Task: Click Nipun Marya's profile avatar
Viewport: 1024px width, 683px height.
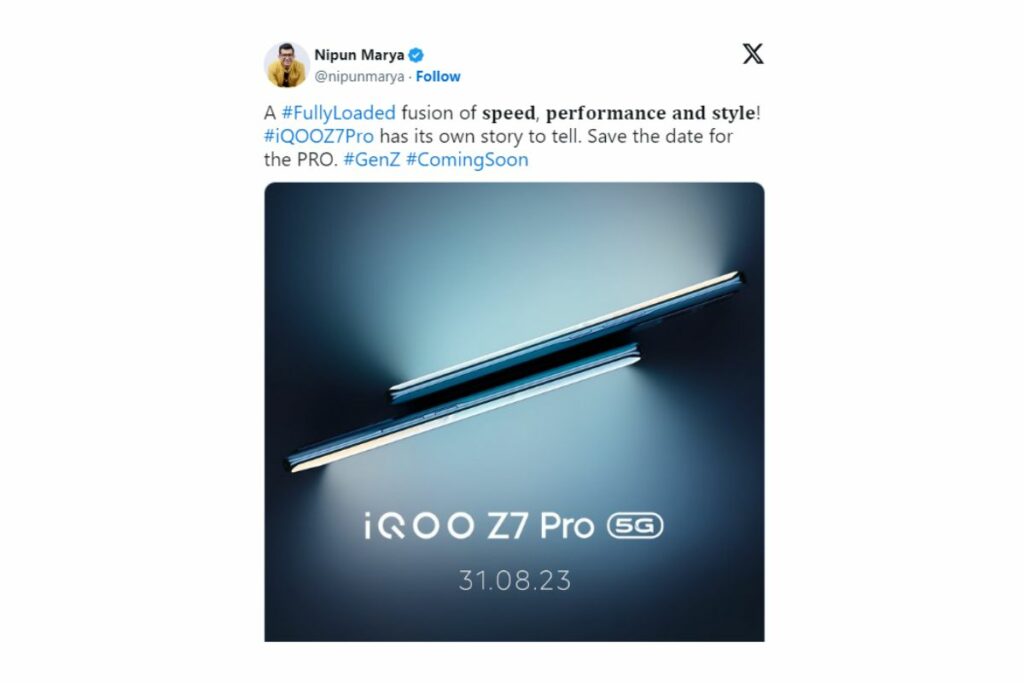Action: tap(286, 65)
